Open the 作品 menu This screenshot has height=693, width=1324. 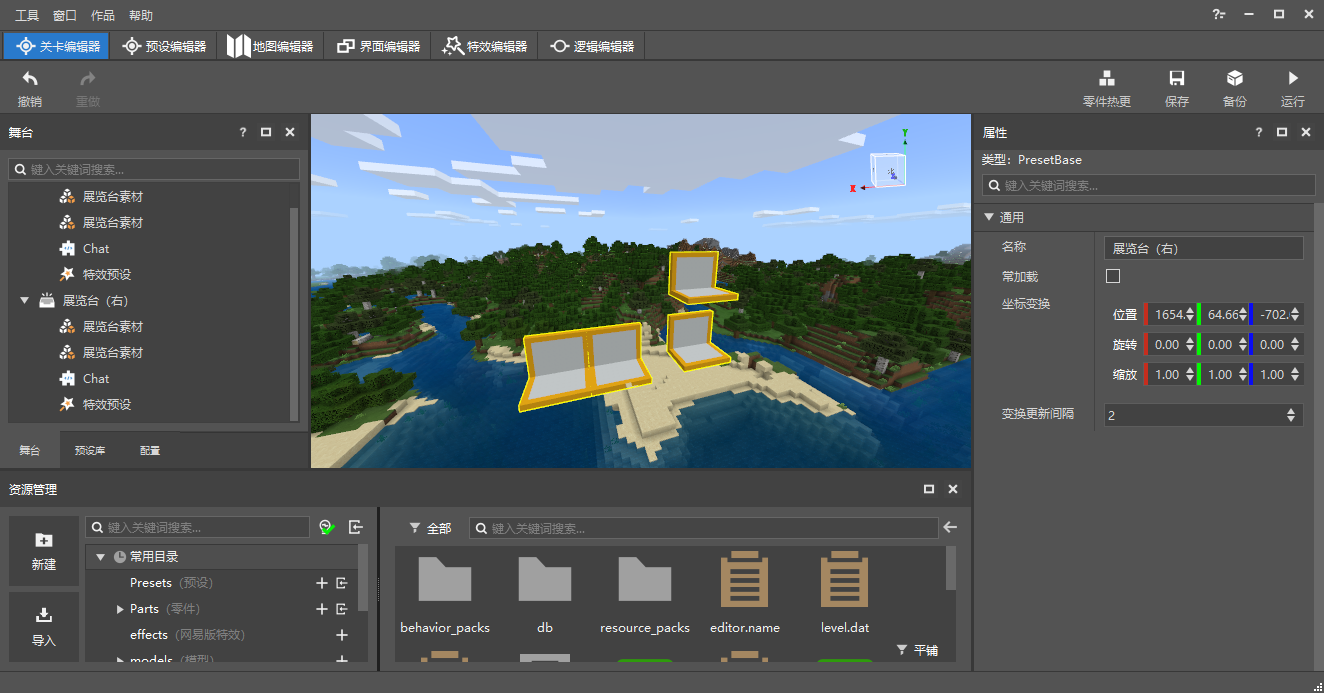[x=103, y=16]
